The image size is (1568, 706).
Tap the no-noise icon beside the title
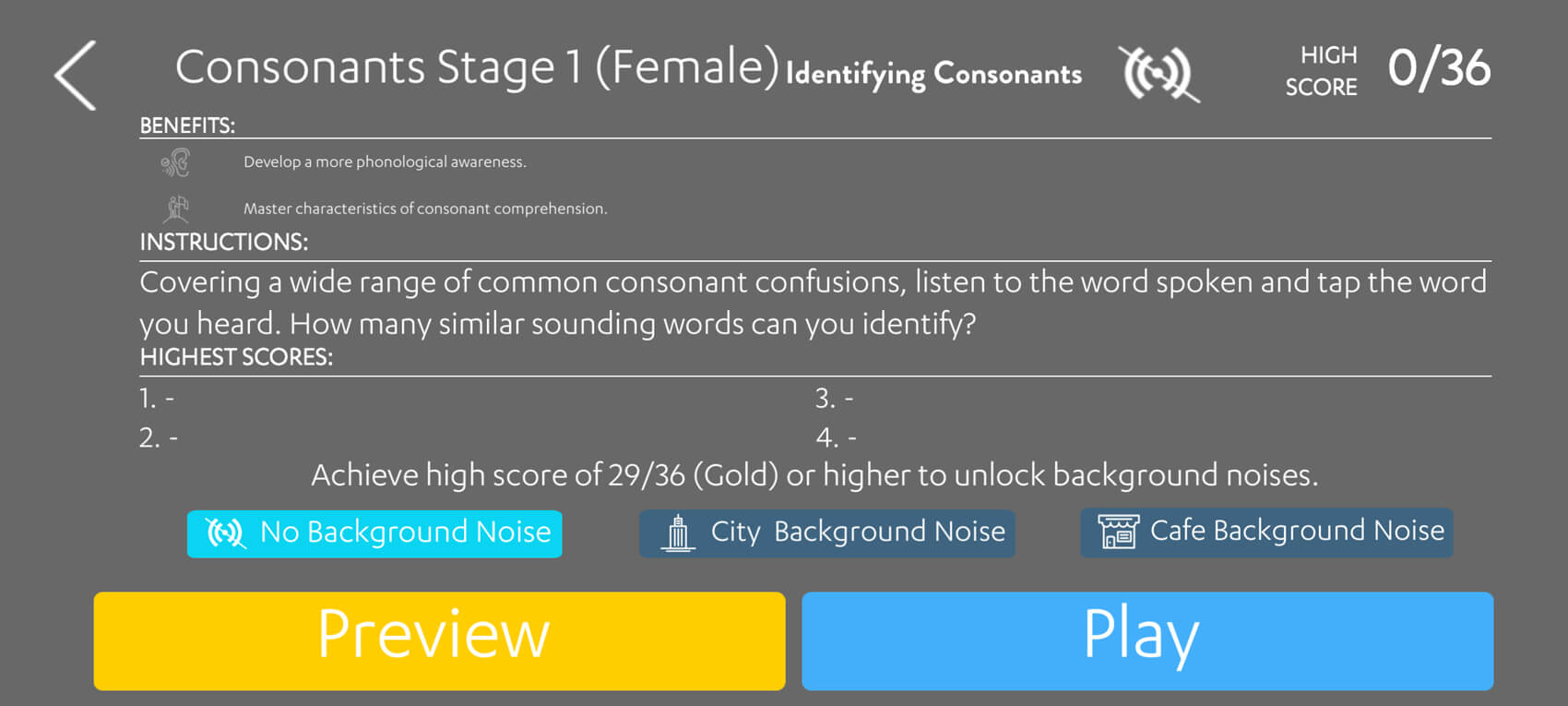(x=1159, y=74)
